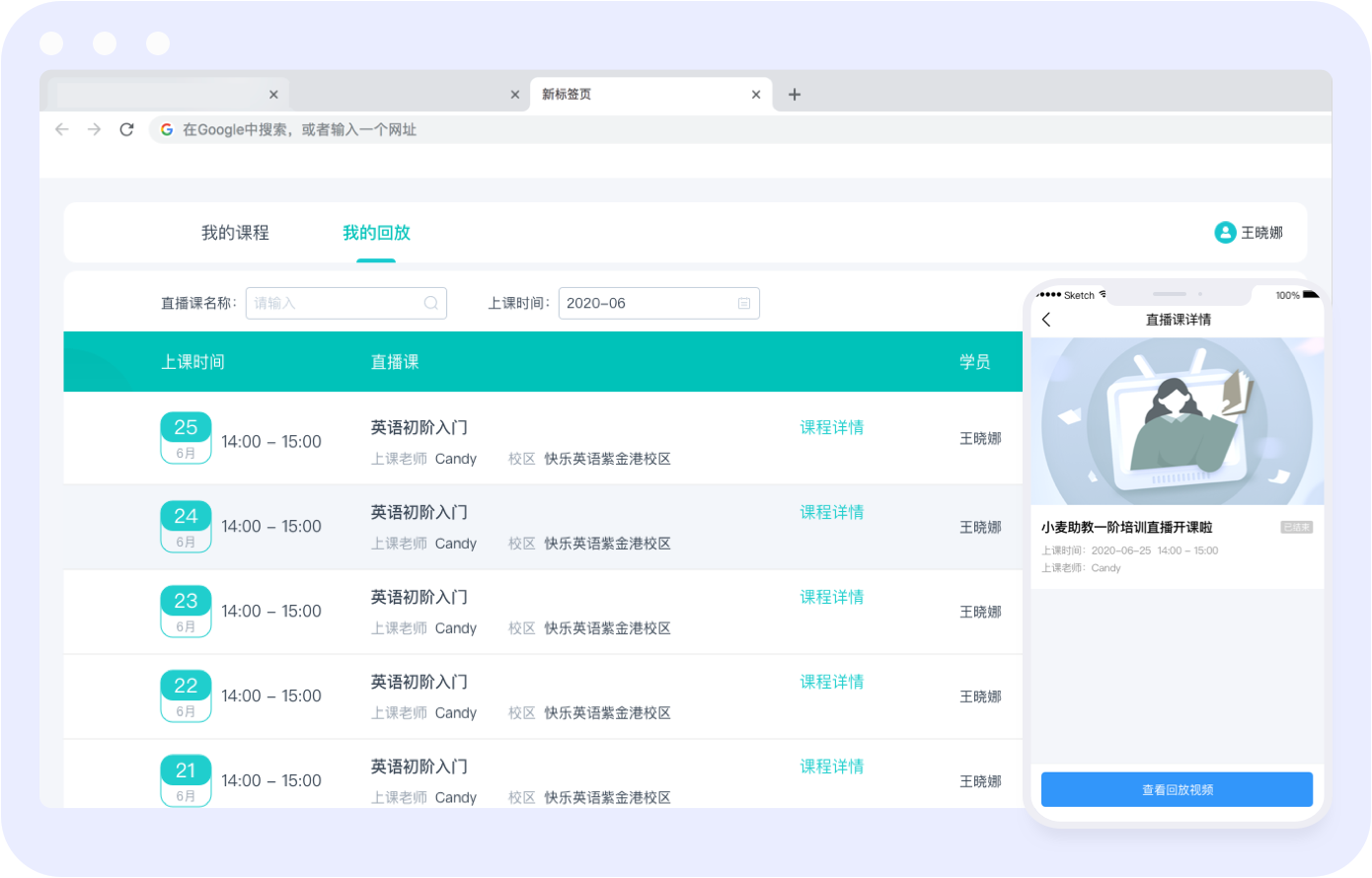The width and height of the screenshot is (1372, 878).
Task: Switch to the 新标签页 browser tab
Action: click(651, 95)
